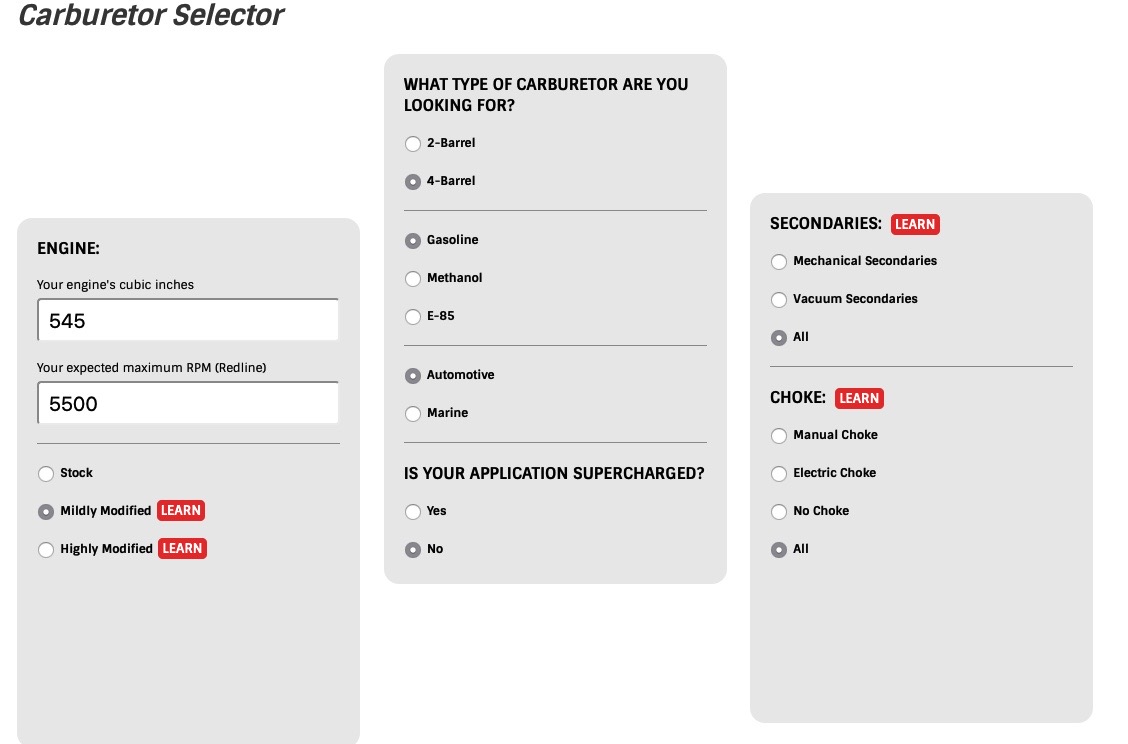The image size is (1128, 744).
Task: Select the 2-Barrel carburetor option
Action: point(413,144)
